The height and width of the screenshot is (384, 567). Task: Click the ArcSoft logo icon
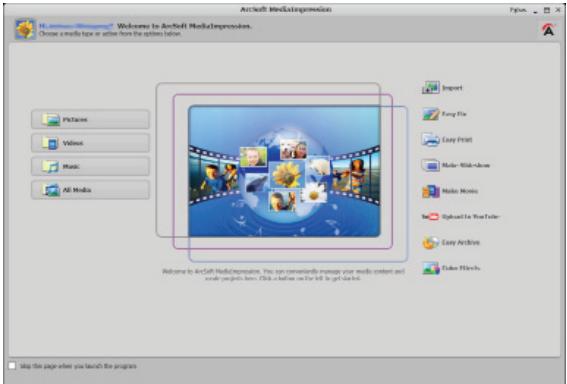click(x=548, y=30)
